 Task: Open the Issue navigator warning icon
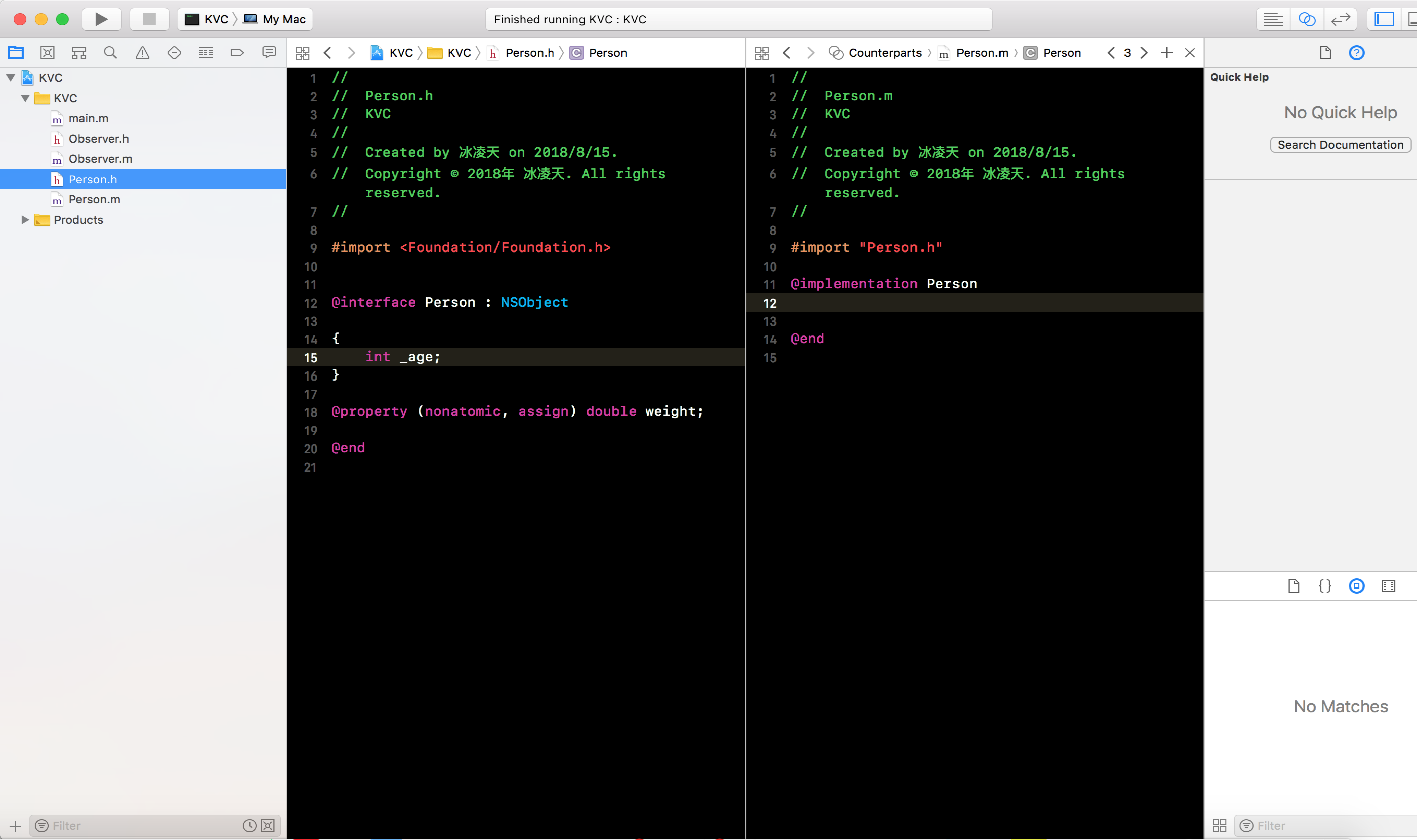click(x=142, y=53)
